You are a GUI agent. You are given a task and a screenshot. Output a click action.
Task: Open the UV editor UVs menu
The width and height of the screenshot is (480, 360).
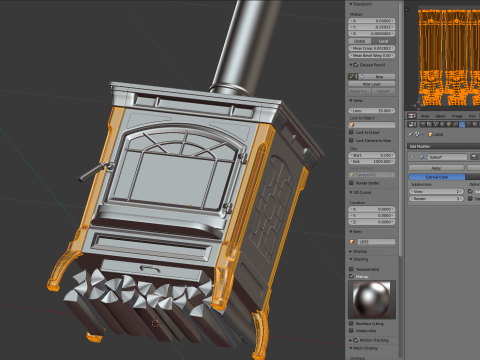pyautogui.click(x=472, y=116)
